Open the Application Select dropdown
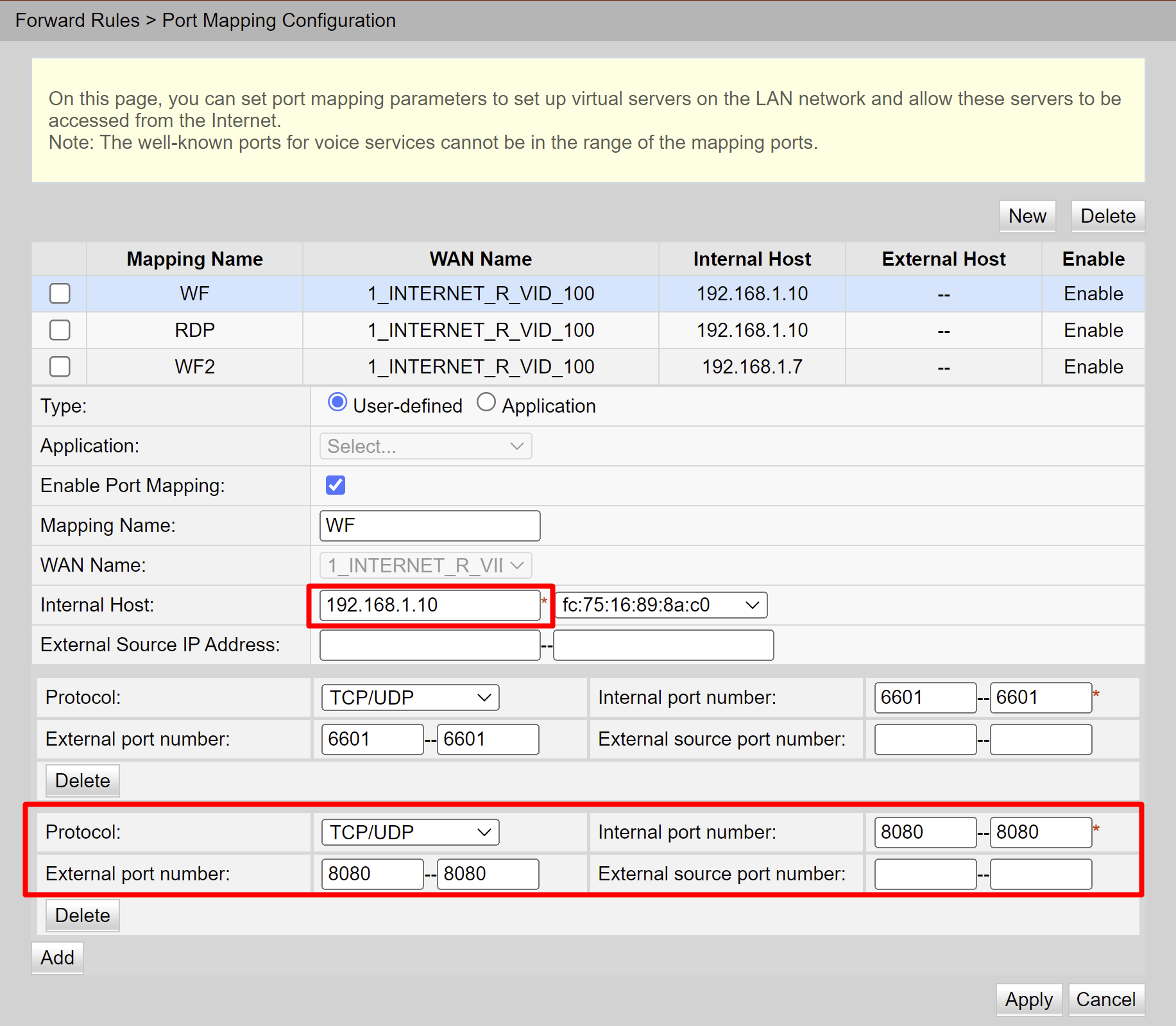This screenshot has width=1176, height=1026. pos(425,447)
